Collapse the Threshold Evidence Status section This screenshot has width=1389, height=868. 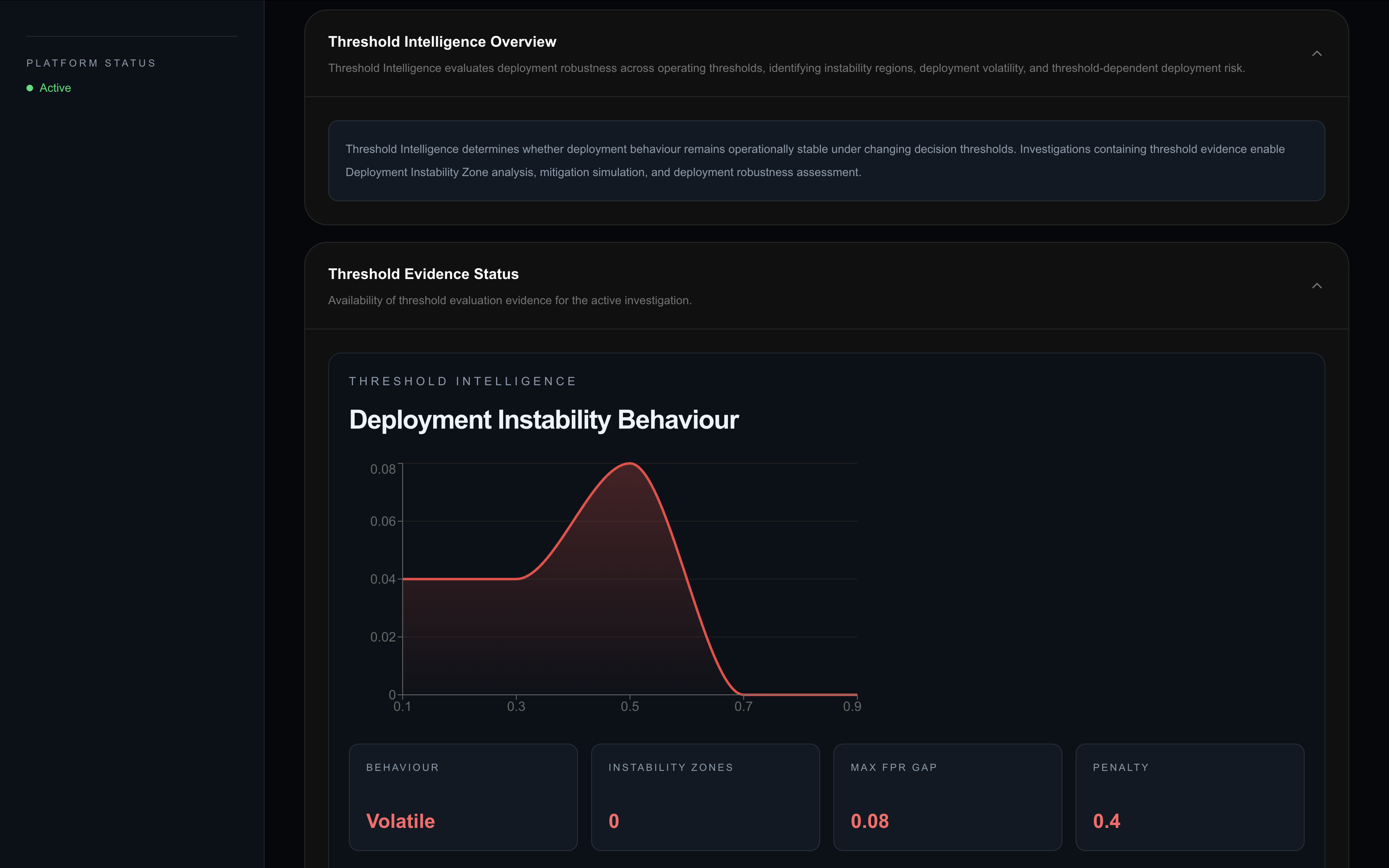[x=1317, y=286]
